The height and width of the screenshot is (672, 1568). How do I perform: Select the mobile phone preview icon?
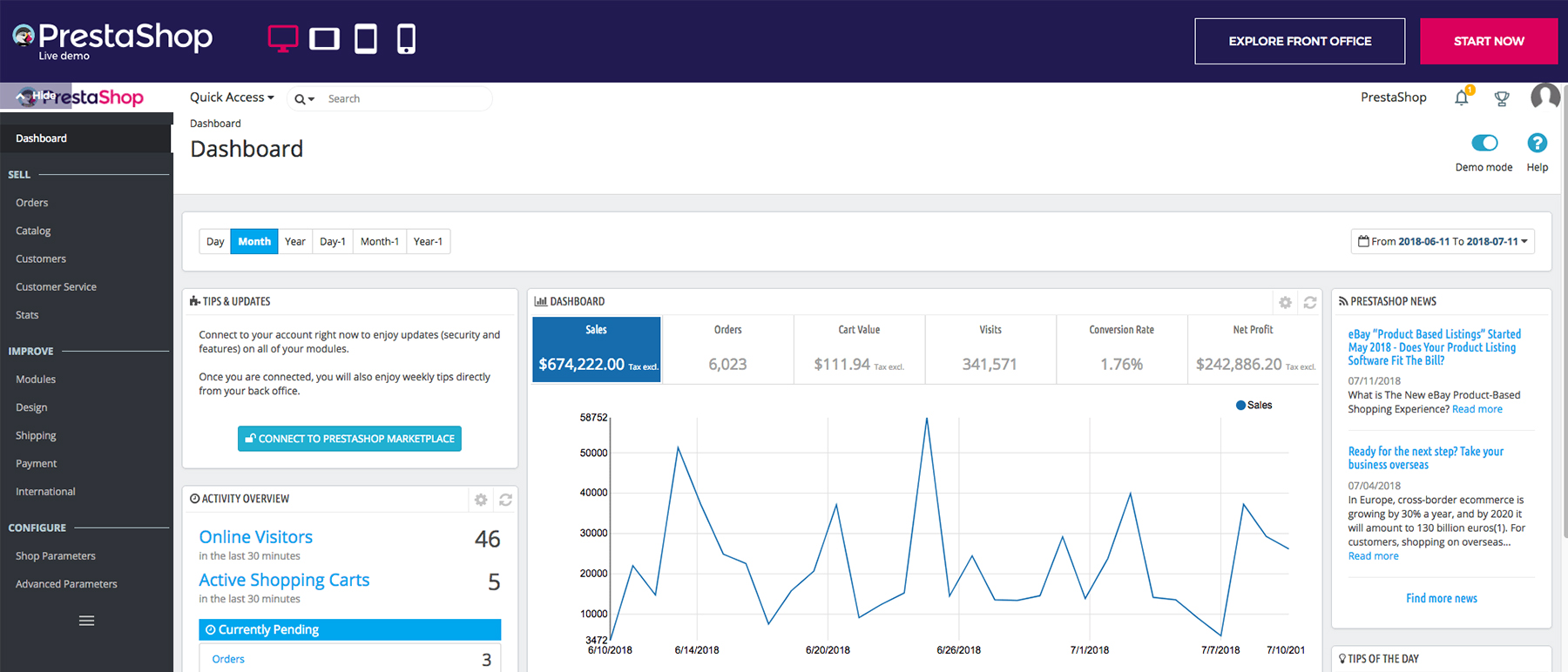(406, 39)
